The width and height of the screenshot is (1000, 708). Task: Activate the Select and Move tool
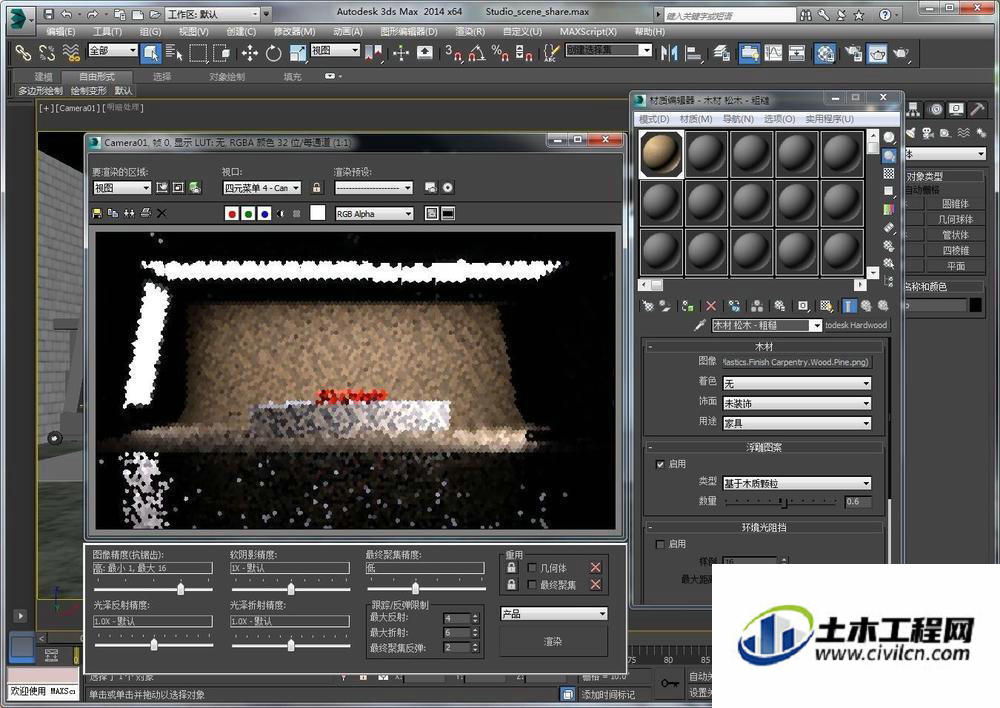tap(250, 52)
